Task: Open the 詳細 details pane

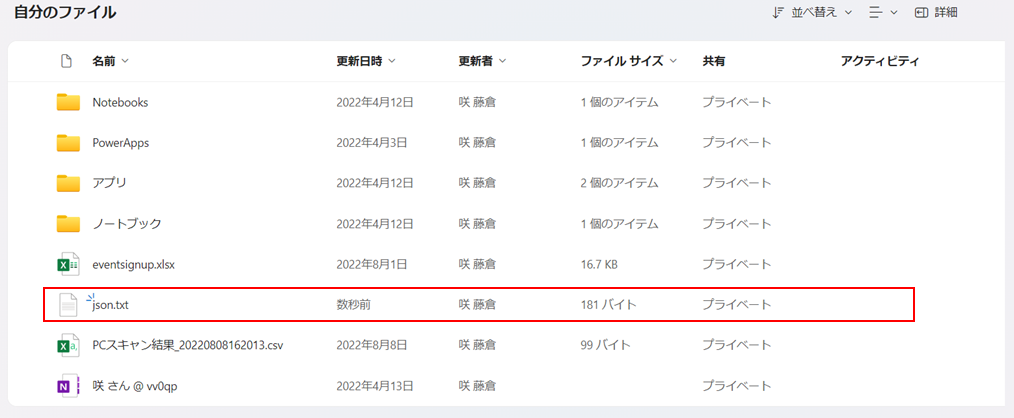Action: coord(936,12)
